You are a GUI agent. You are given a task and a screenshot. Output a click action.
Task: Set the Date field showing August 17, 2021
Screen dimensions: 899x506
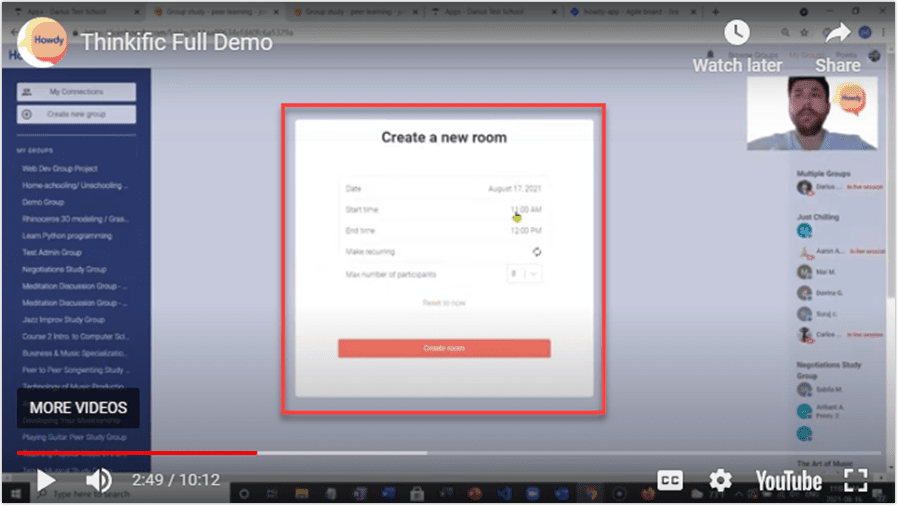pyautogui.click(x=443, y=189)
